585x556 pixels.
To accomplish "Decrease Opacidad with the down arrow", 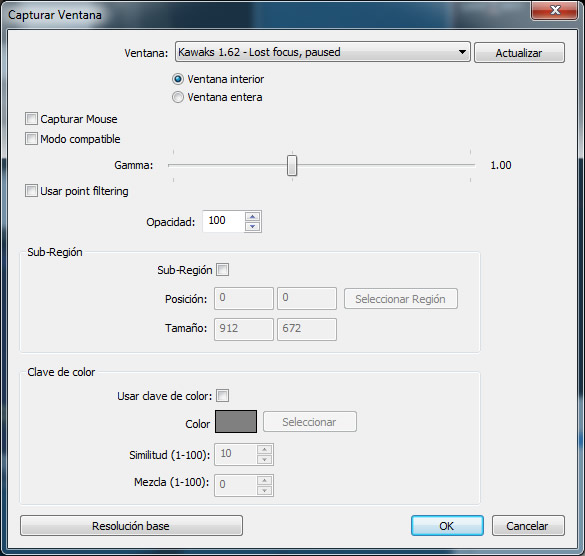I will 253,226.
